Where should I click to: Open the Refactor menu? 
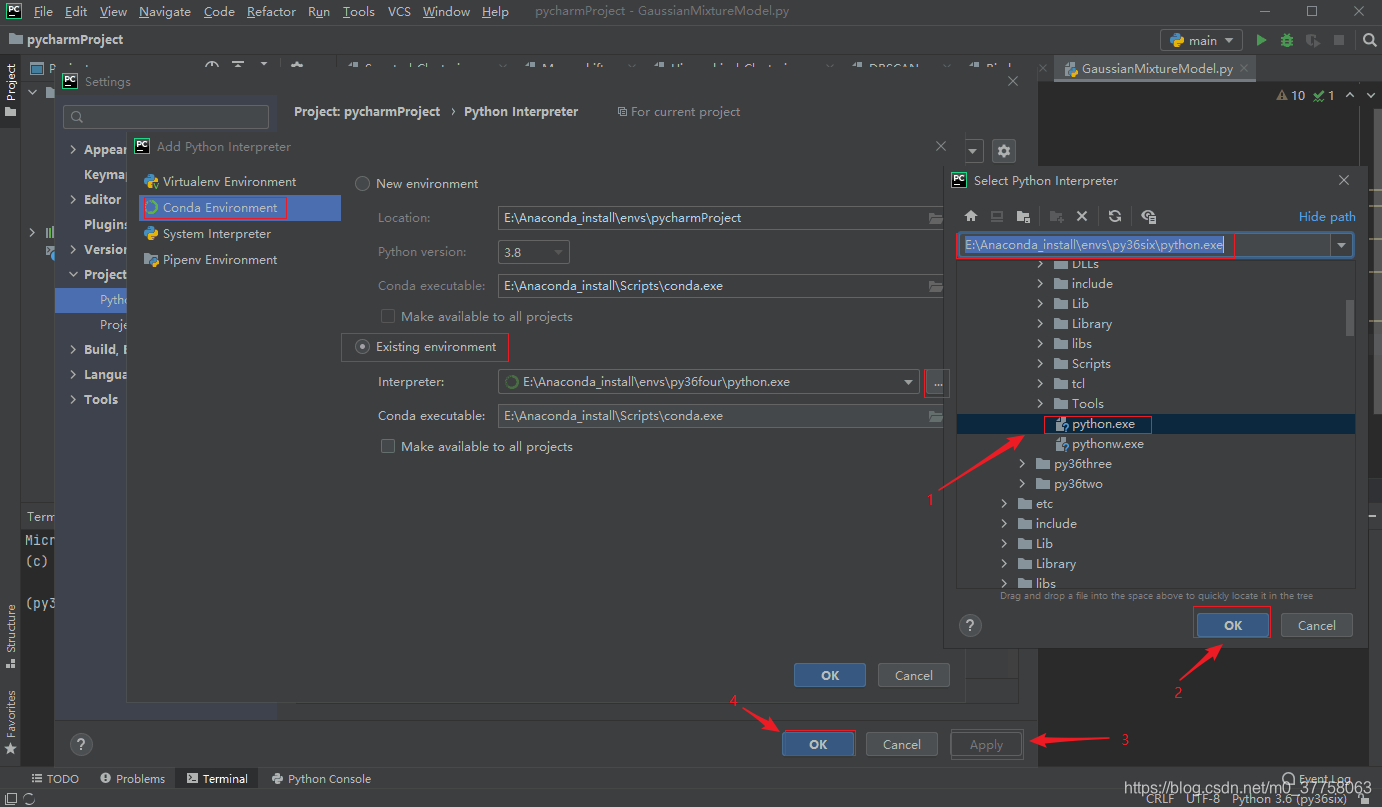click(x=271, y=12)
